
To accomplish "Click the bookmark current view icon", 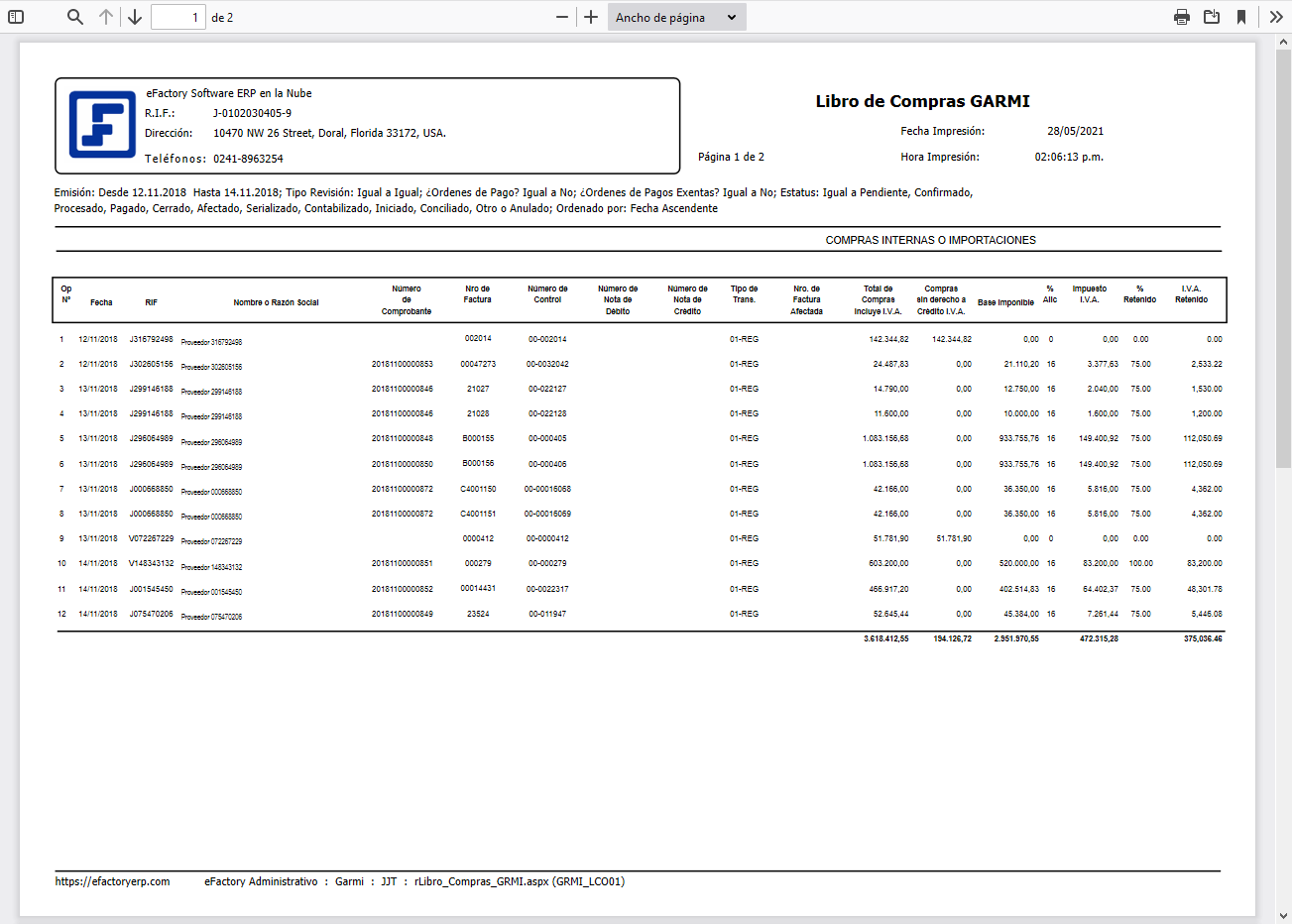I will 1241,17.
